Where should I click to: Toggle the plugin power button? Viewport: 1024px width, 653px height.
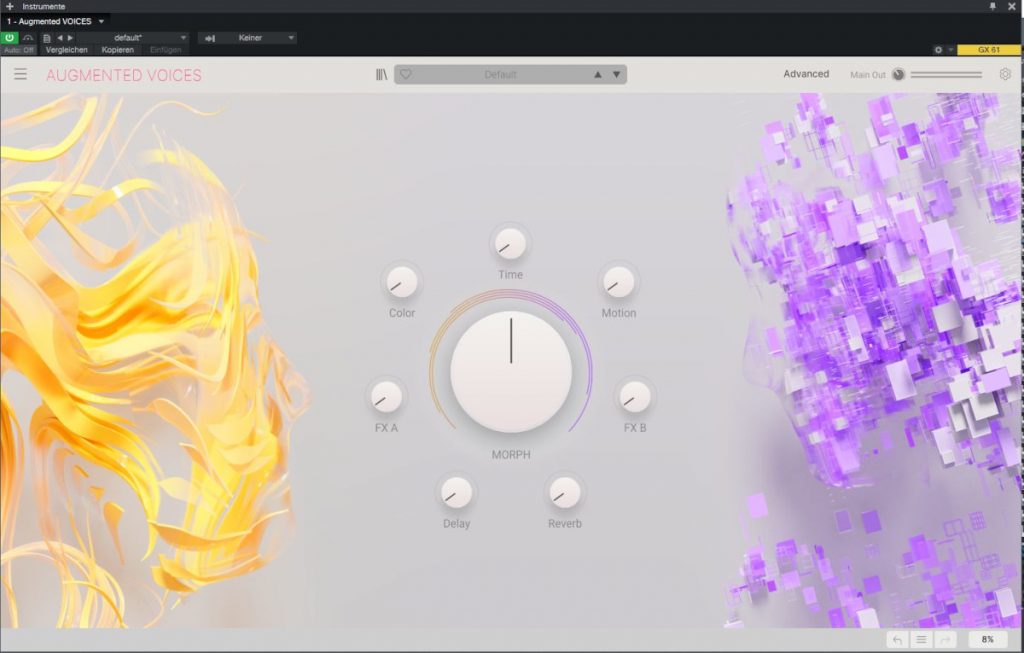point(9,38)
